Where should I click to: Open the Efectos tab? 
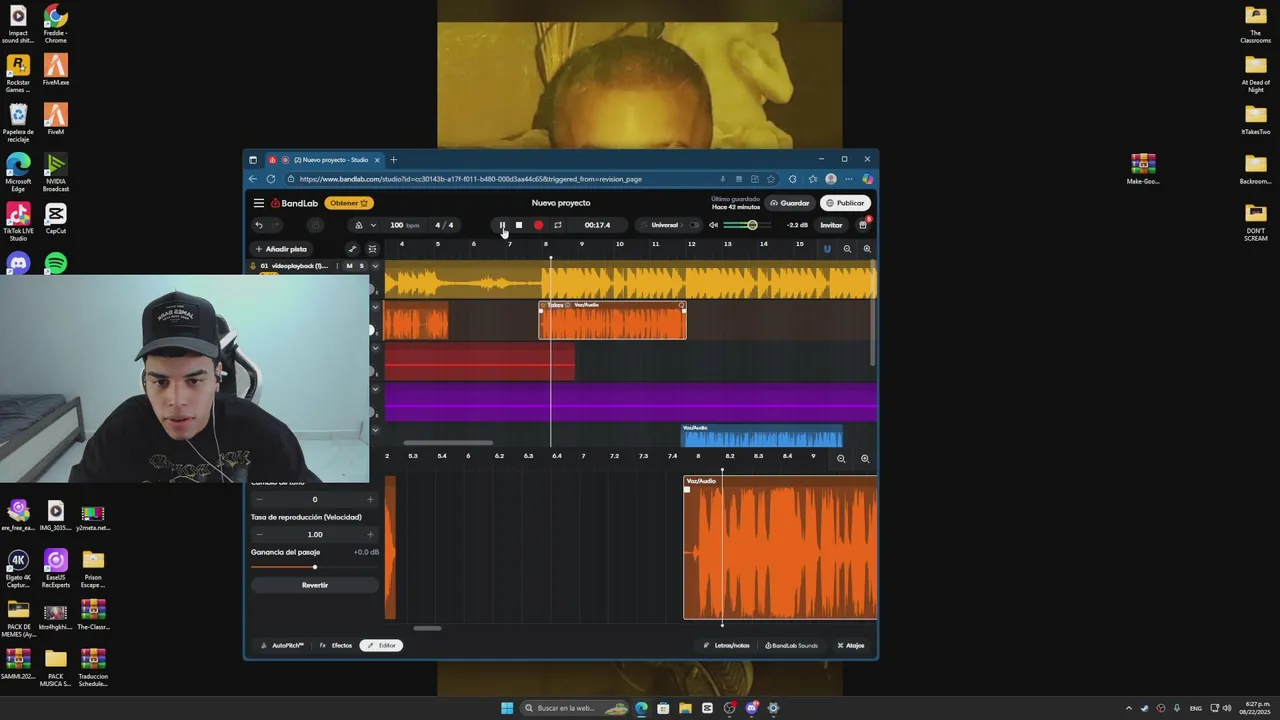click(x=336, y=645)
